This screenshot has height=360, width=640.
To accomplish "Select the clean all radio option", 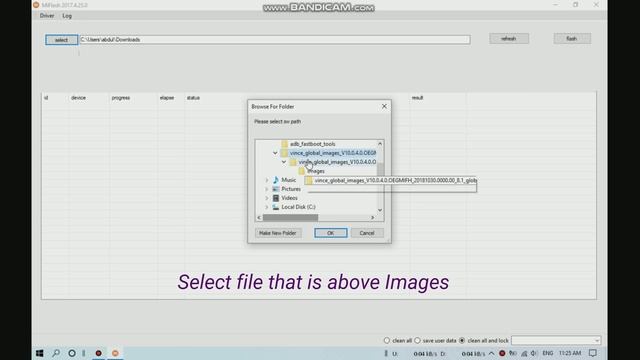I will pos(387,340).
